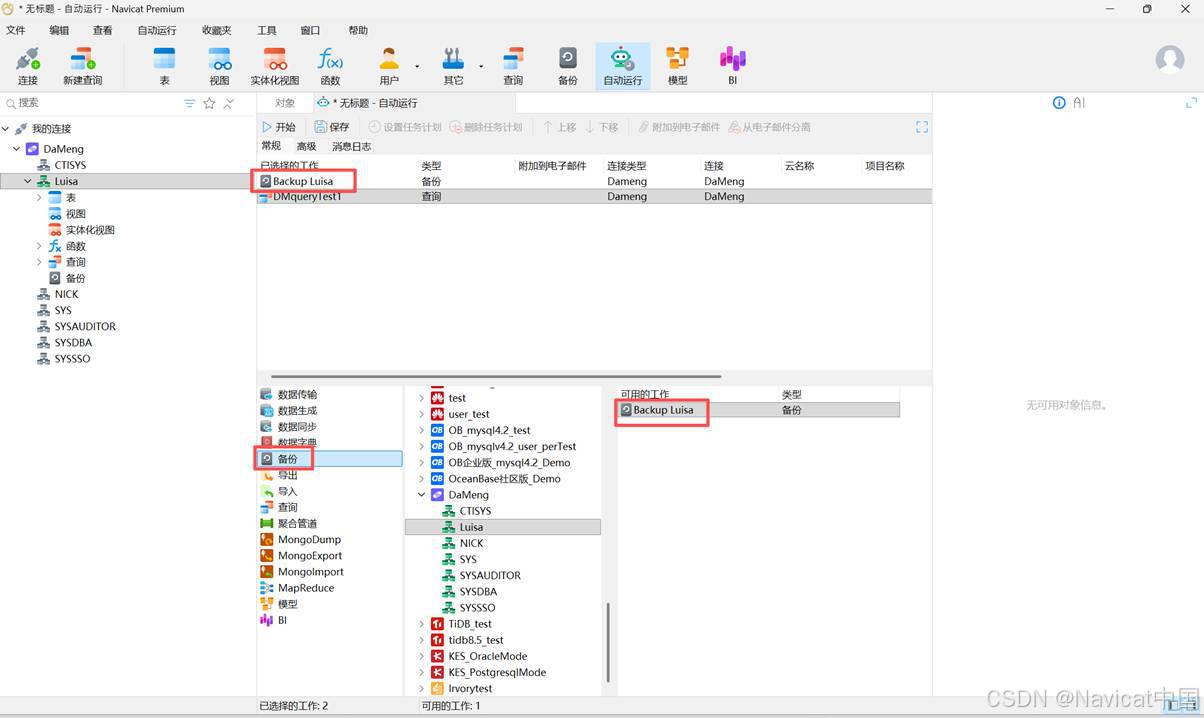Click the 用户 user toolbar icon

389,66
